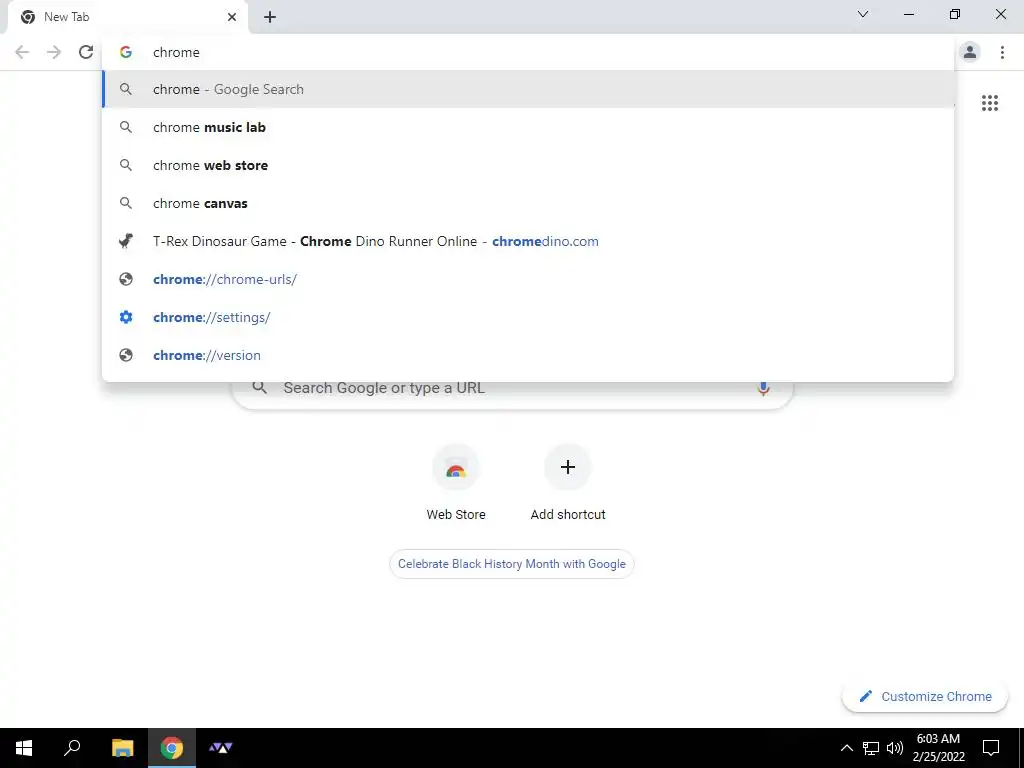The width and height of the screenshot is (1024, 768).
Task: Close the New Tab tab
Action: pyautogui.click(x=232, y=17)
